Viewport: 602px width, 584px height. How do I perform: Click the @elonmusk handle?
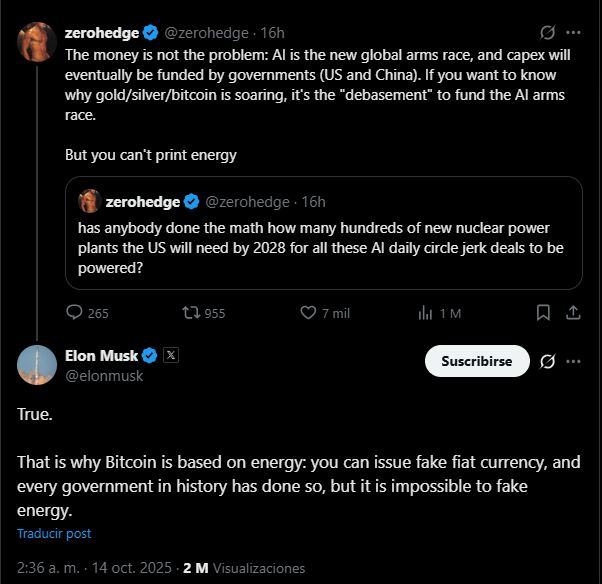(x=104, y=376)
